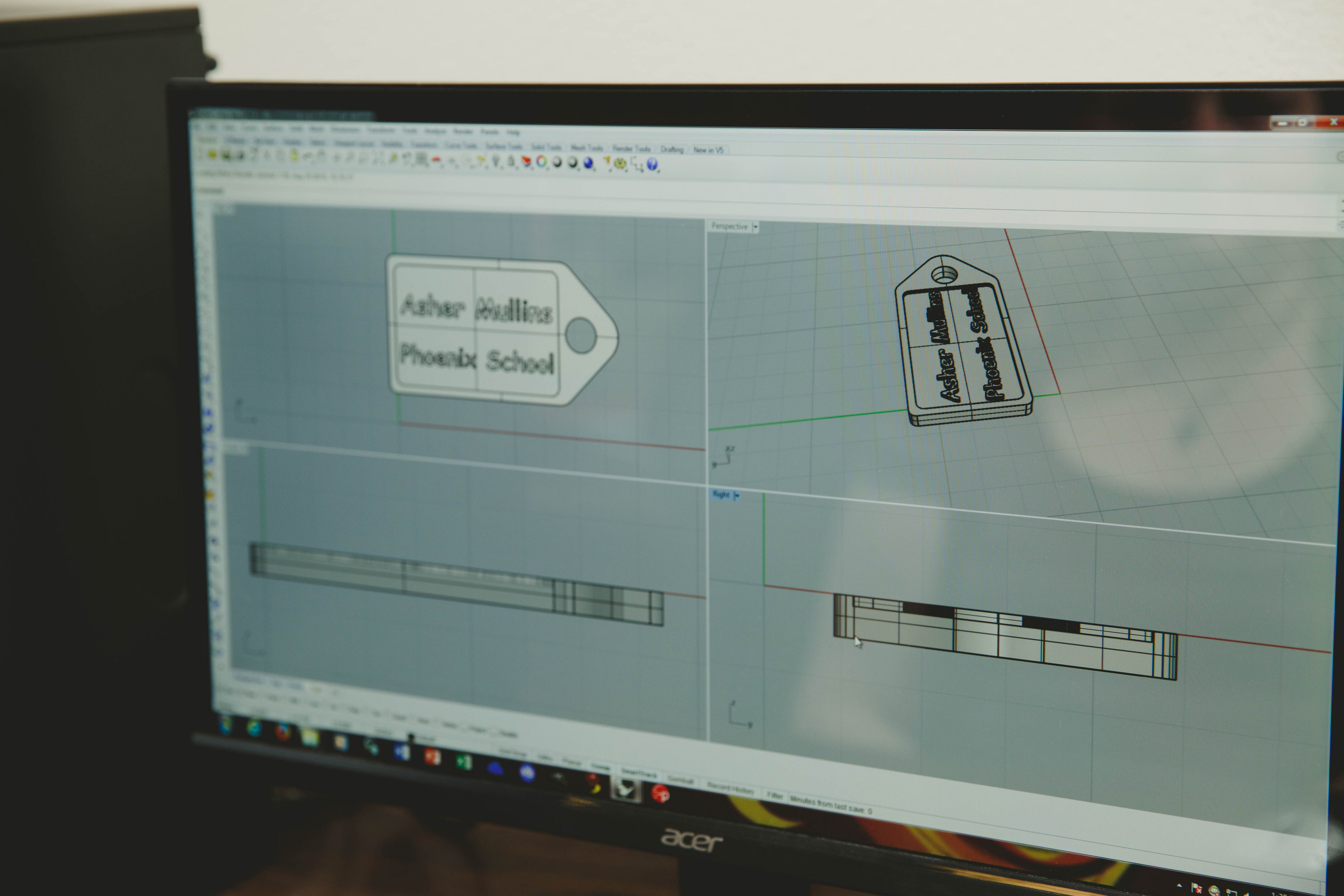1344x896 pixels.
Task: Select the keyring hole circle in the Top viewport
Action: (581, 335)
